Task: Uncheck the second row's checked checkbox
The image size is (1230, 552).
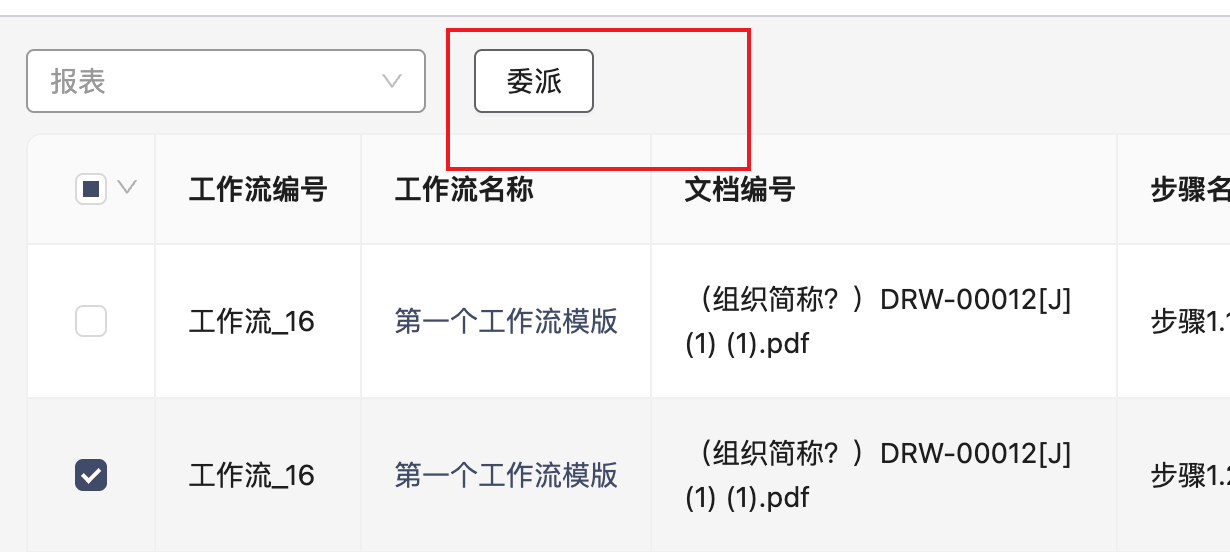Action: 91,475
